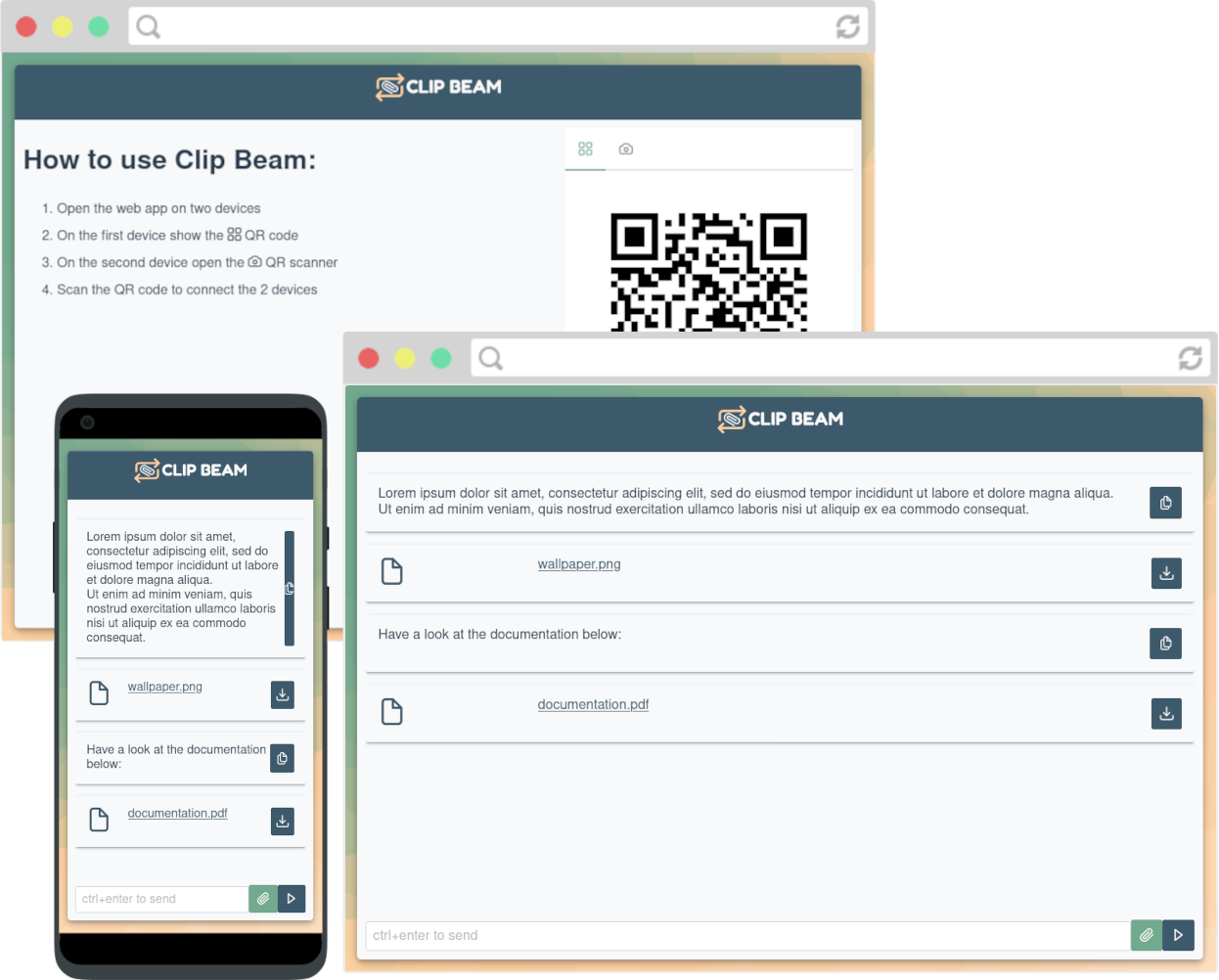
Task: Copy the documentation message on the phone
Action: pyautogui.click(x=282, y=758)
